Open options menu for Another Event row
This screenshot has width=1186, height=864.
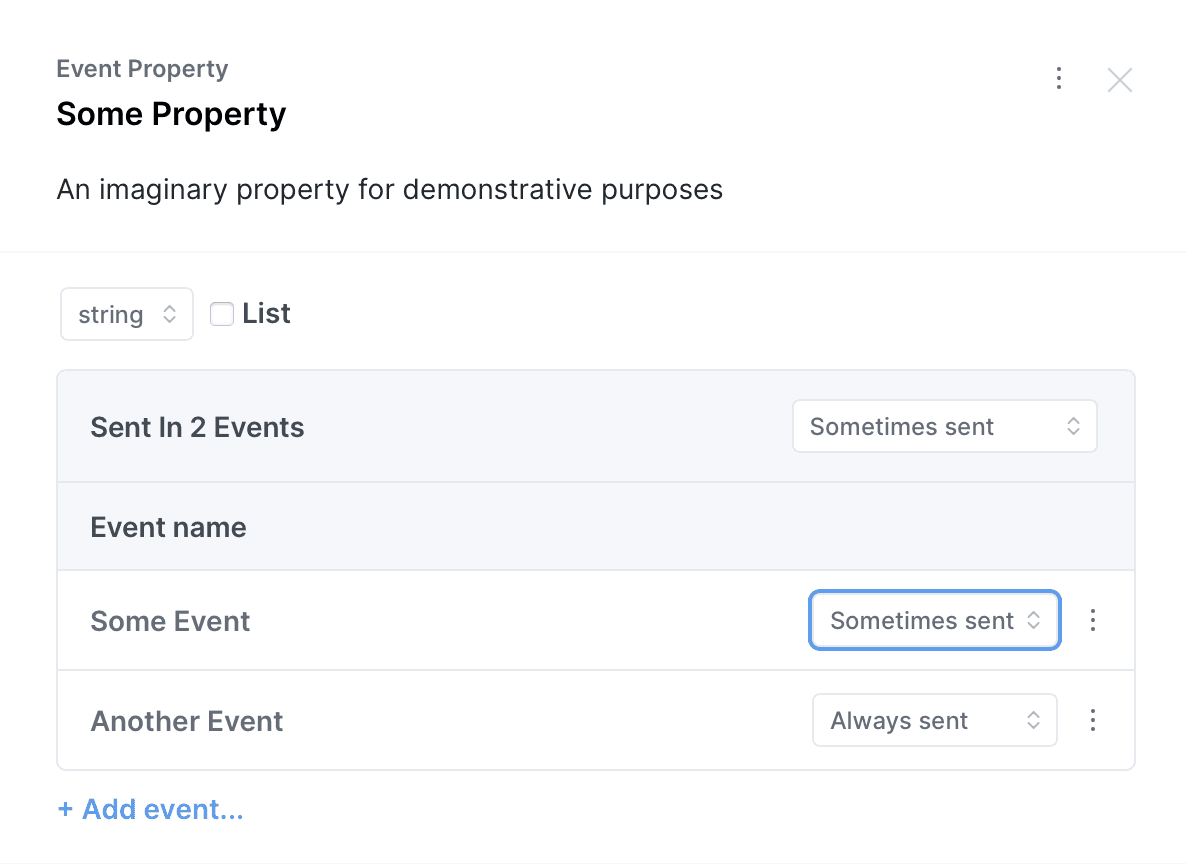(x=1093, y=720)
